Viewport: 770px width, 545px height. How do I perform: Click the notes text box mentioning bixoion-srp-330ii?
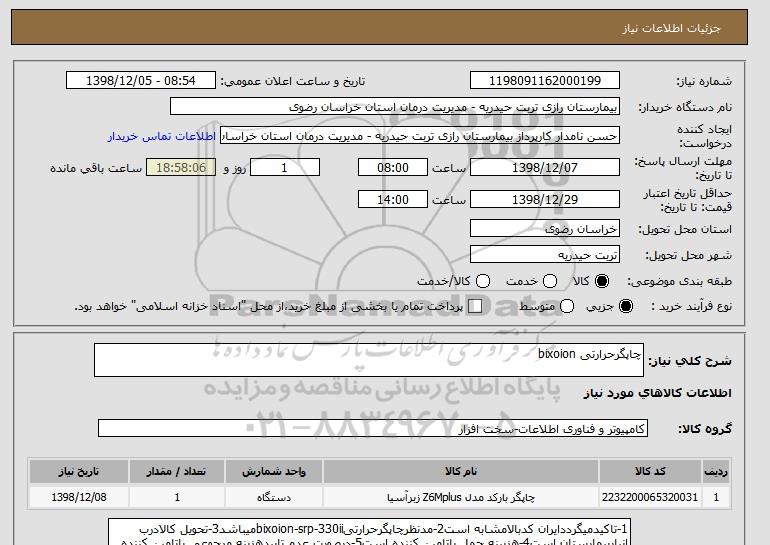370,532
